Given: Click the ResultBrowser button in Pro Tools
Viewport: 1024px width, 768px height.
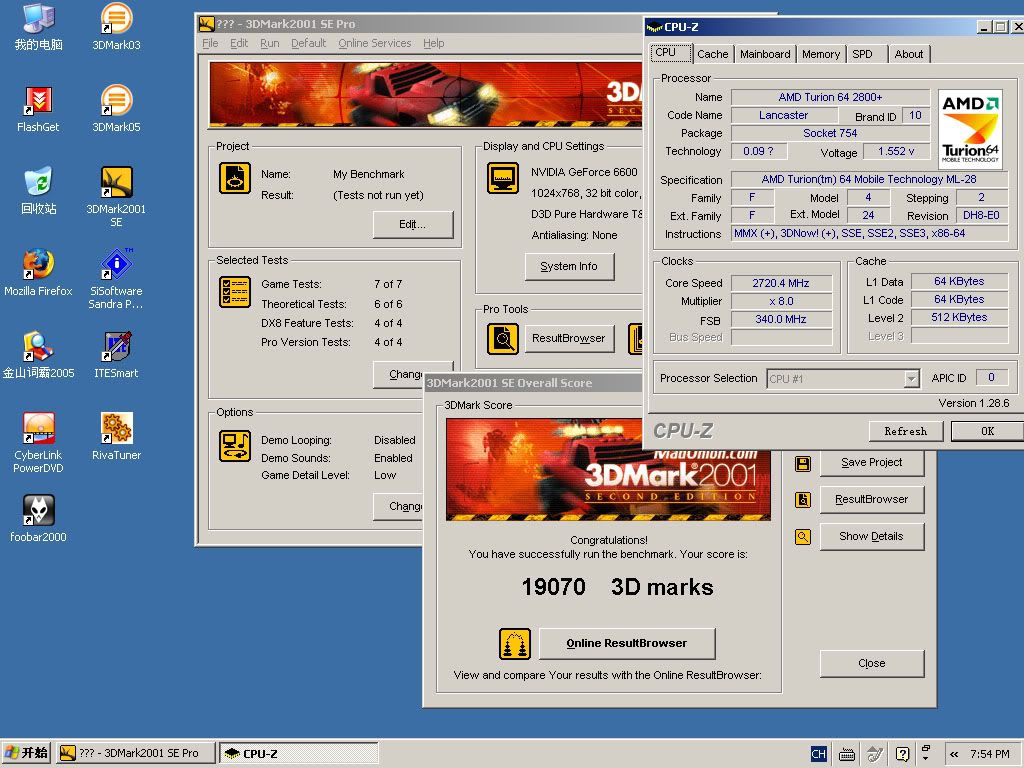Looking at the screenshot, I should 569,338.
